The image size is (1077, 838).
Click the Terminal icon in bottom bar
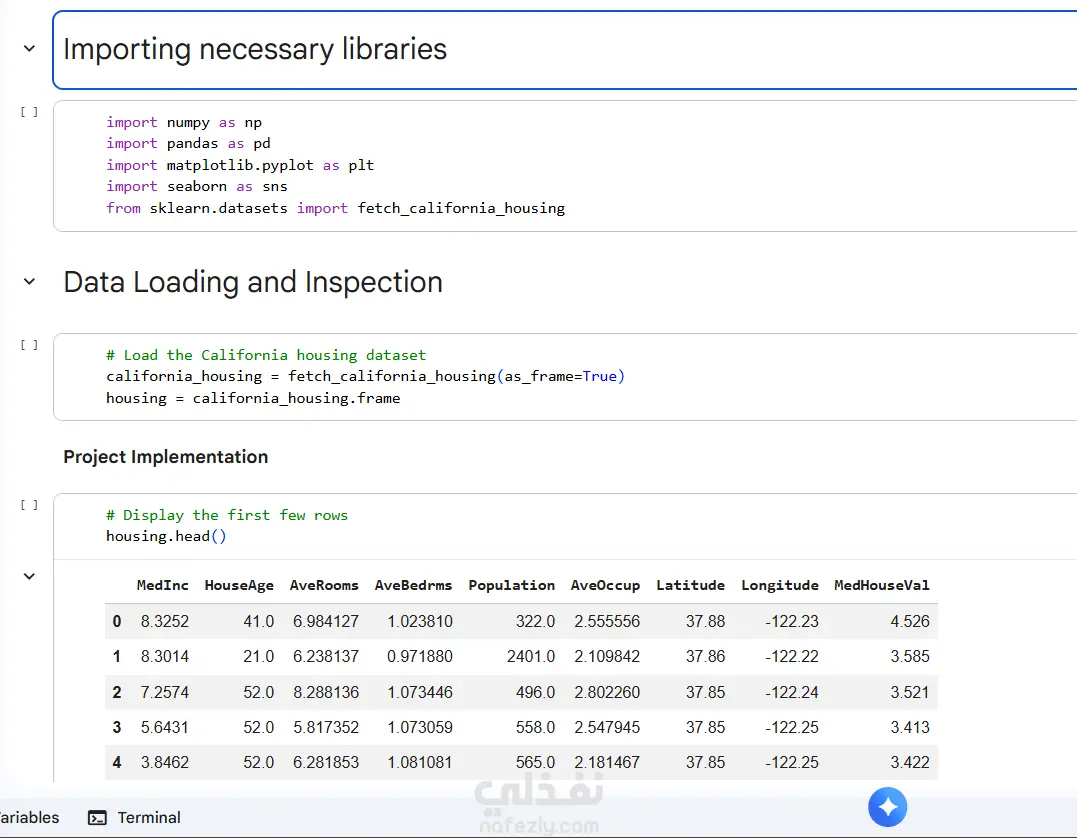pyautogui.click(x=98, y=817)
